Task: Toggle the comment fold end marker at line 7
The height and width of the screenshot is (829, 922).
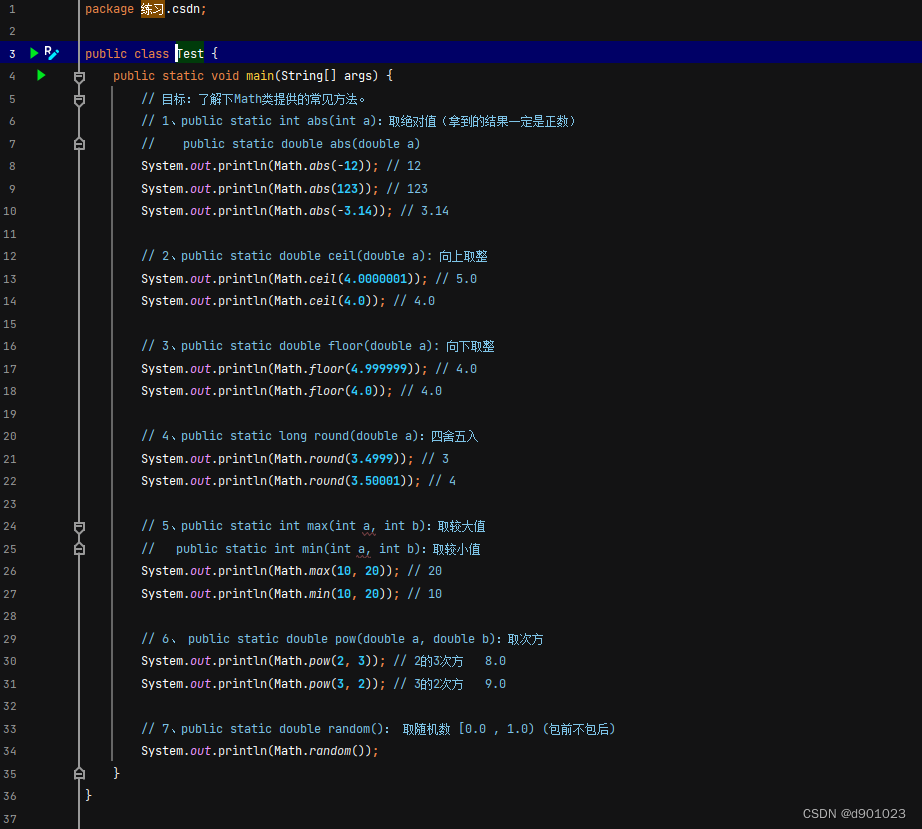Action: pos(79,144)
